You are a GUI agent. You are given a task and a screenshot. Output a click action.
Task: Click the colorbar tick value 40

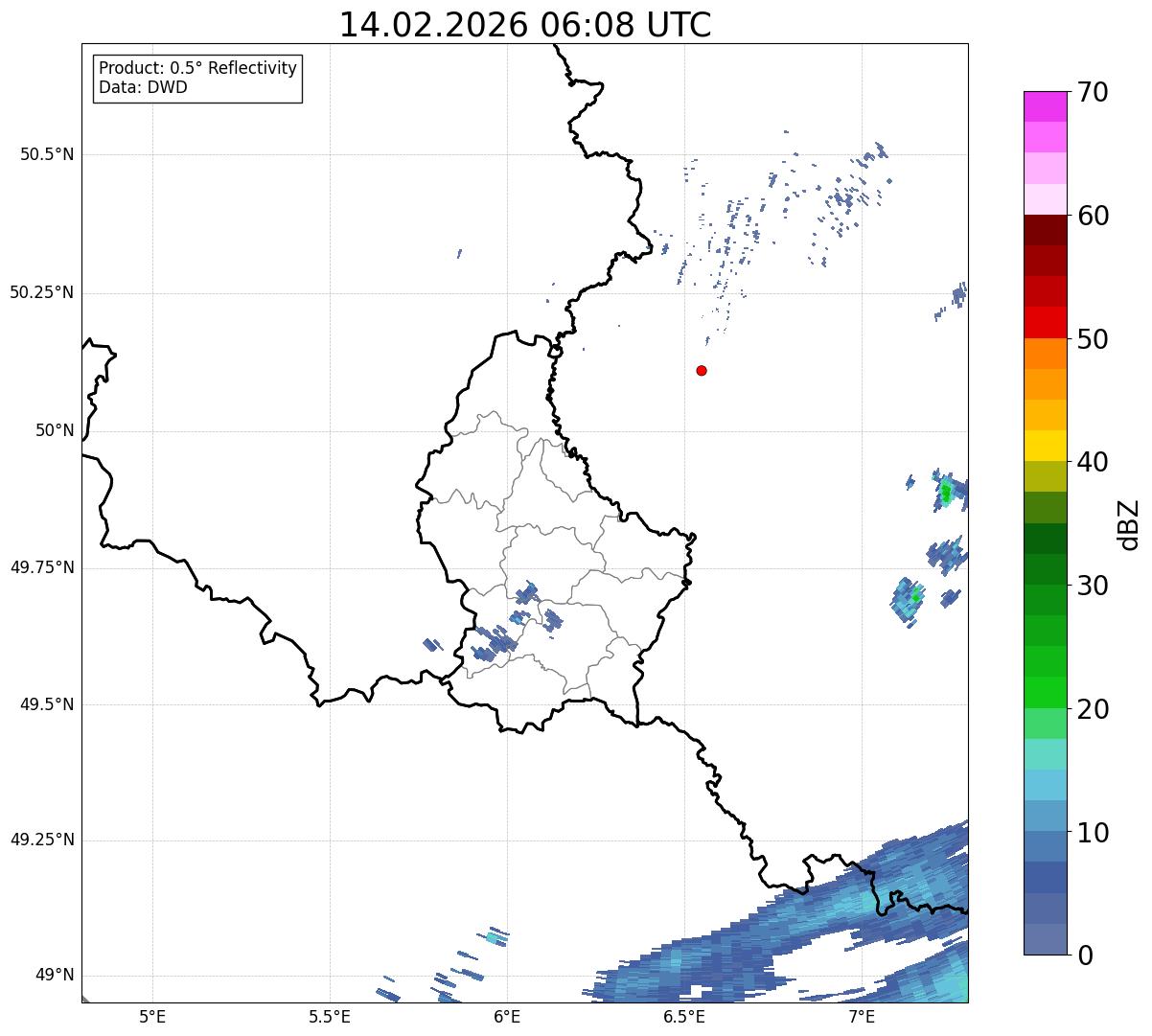point(1093,462)
